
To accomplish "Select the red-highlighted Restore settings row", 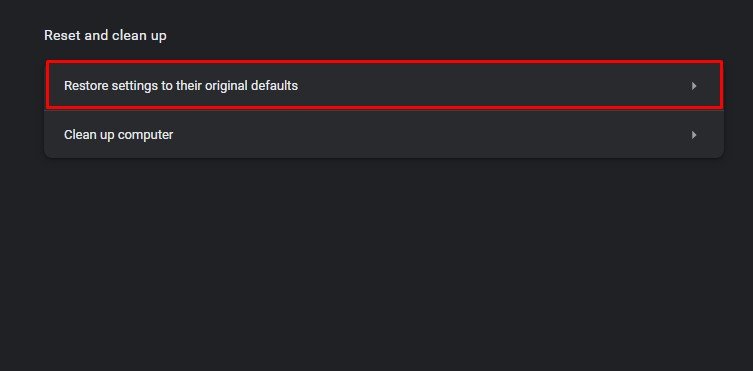I will [384, 85].
